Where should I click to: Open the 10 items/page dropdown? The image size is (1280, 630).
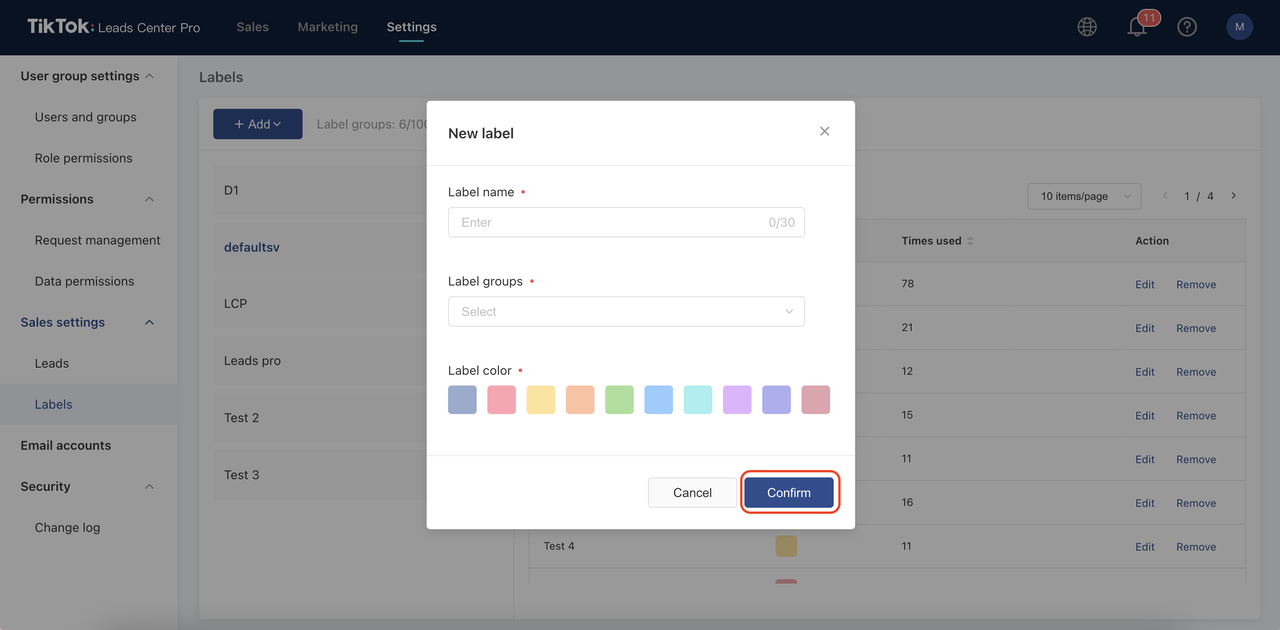coord(1084,196)
